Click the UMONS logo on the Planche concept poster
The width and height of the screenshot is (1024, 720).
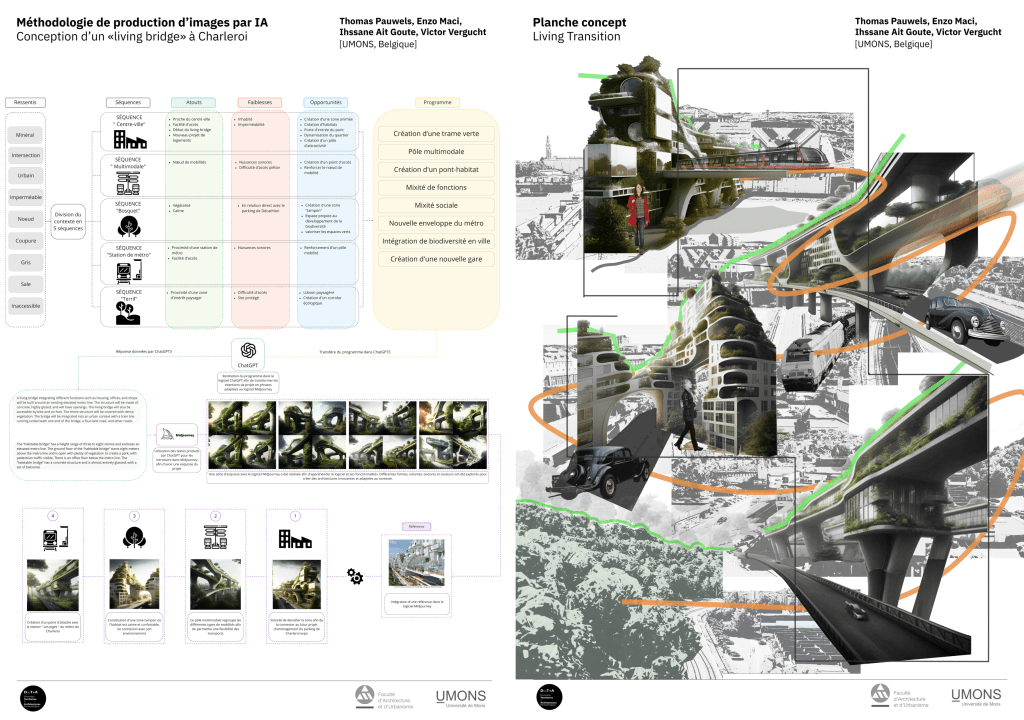(975, 696)
